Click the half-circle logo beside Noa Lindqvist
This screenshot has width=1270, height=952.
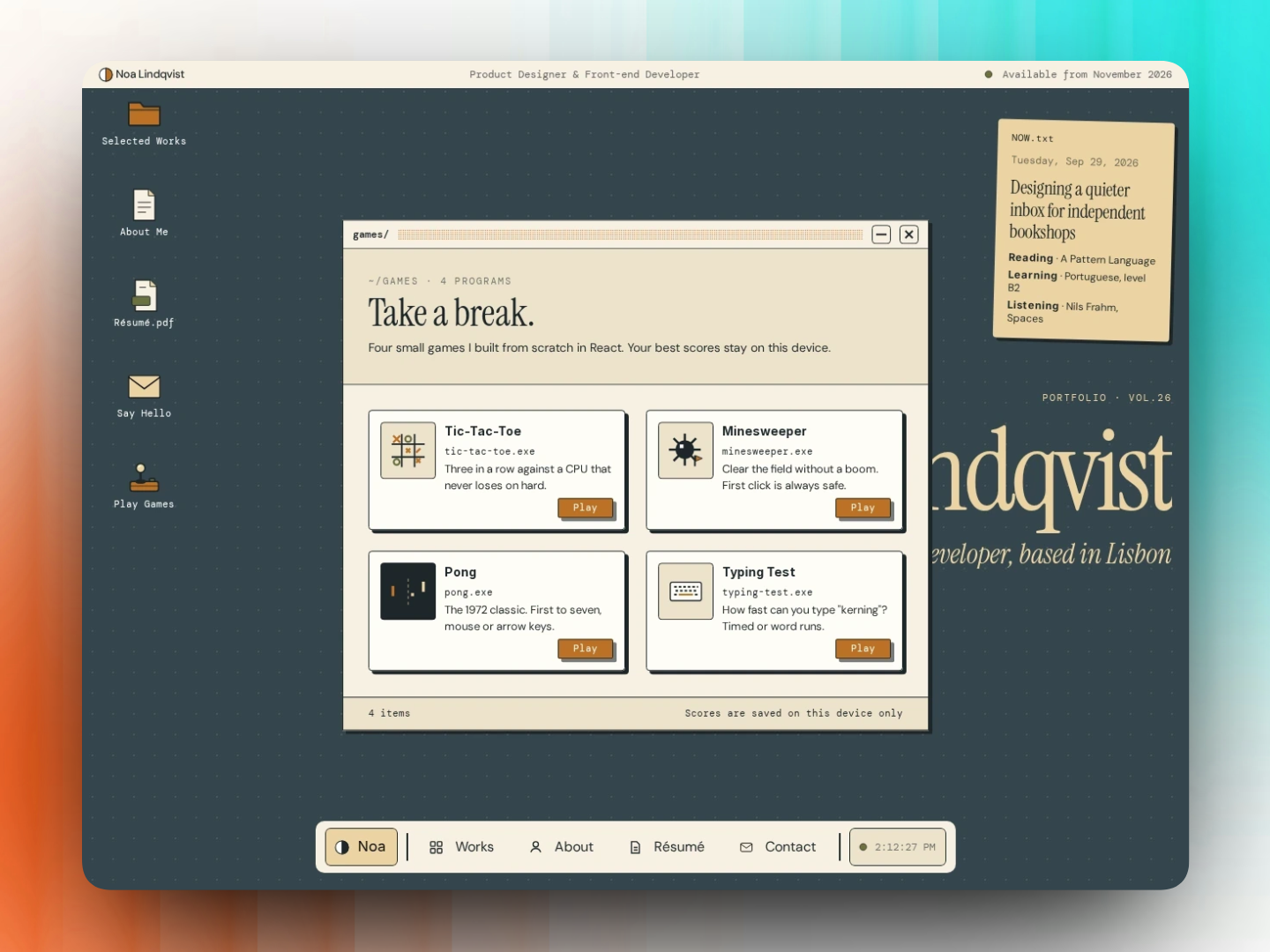tap(106, 74)
